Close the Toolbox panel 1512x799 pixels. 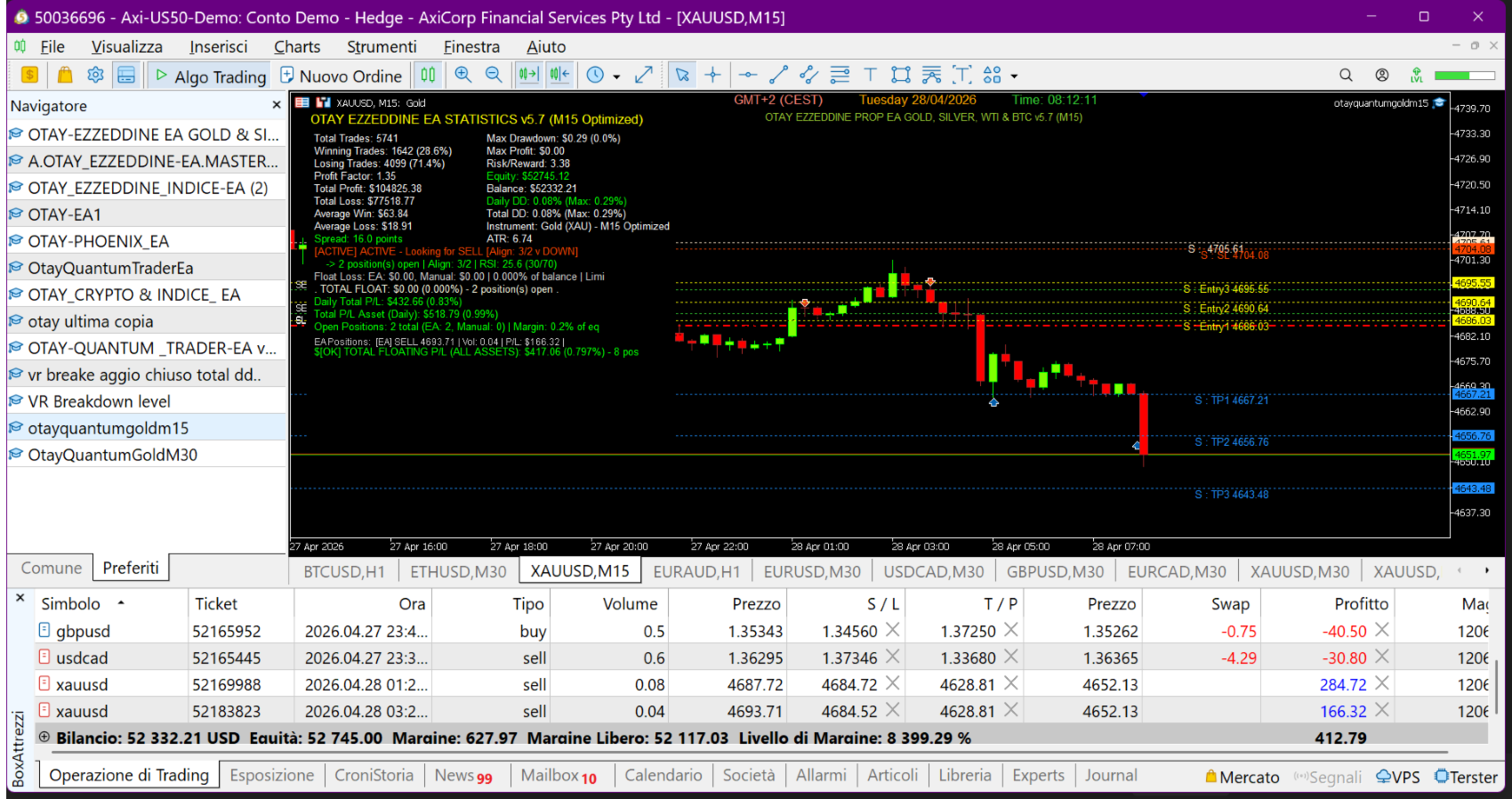[20, 598]
